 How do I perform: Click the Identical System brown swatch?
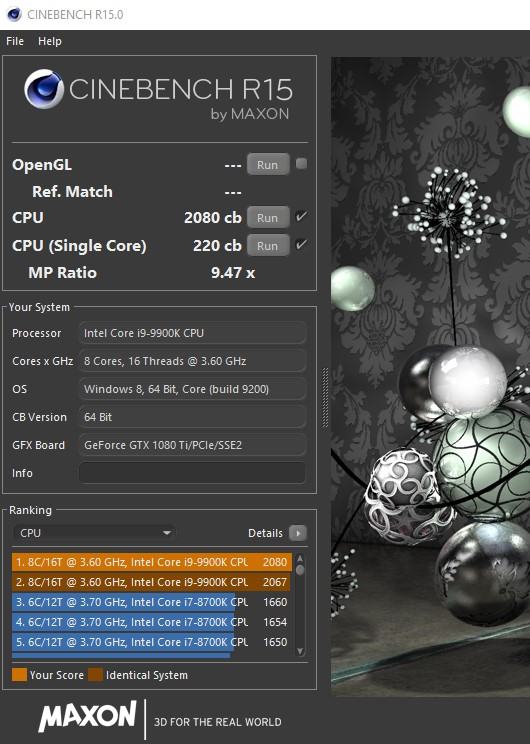click(x=95, y=675)
